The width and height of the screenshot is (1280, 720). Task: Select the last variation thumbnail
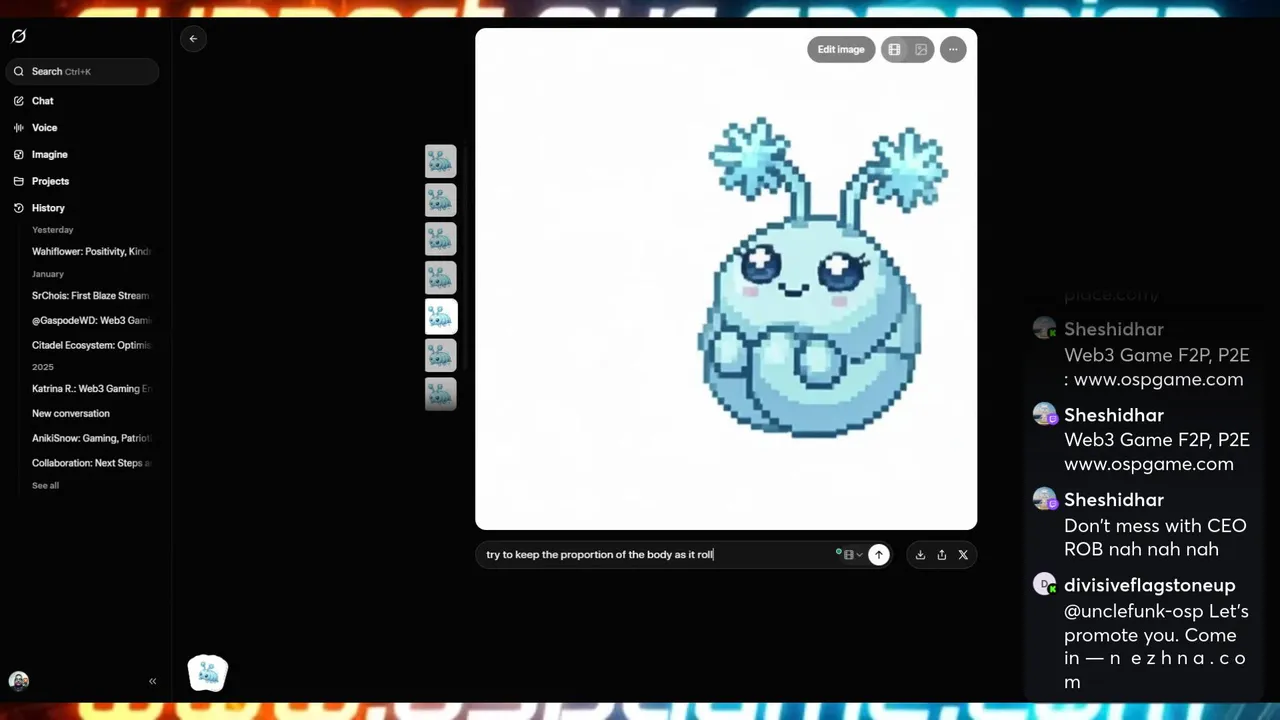coord(440,394)
